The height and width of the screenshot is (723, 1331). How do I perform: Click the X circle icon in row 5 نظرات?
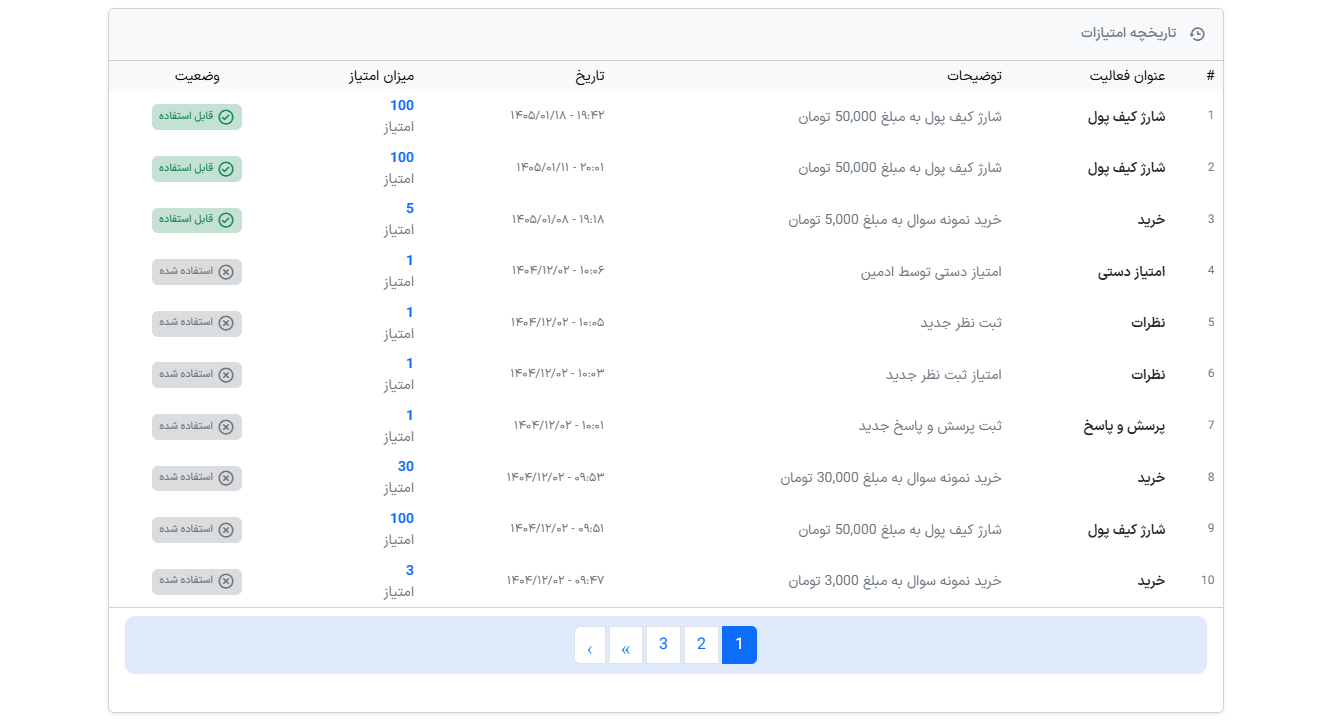[226, 323]
